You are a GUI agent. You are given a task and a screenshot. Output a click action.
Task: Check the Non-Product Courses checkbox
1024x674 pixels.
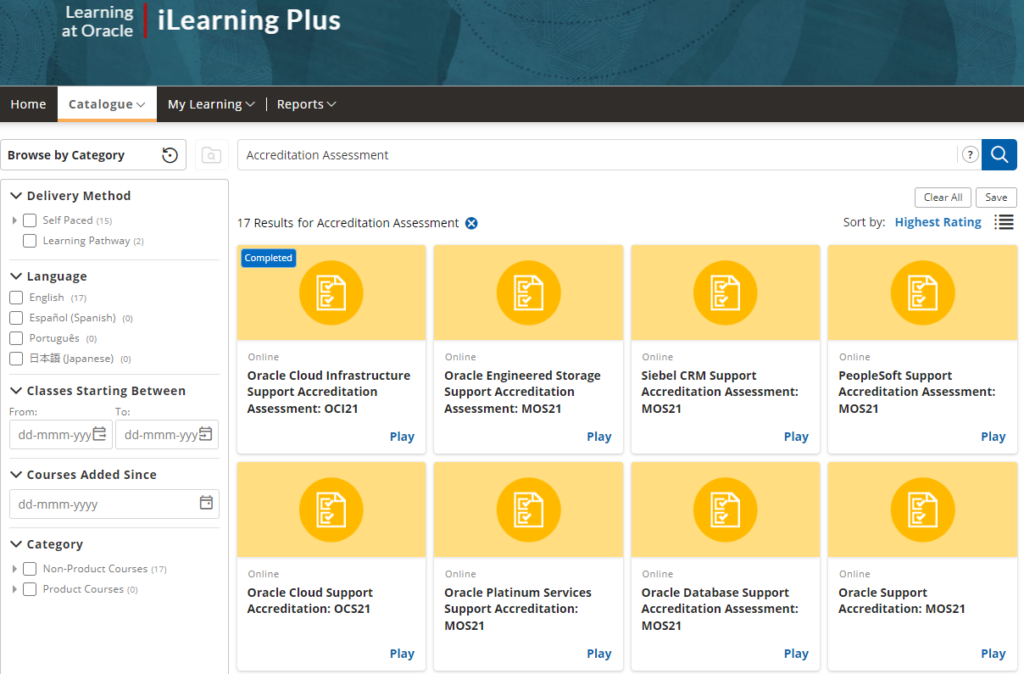click(x=29, y=569)
